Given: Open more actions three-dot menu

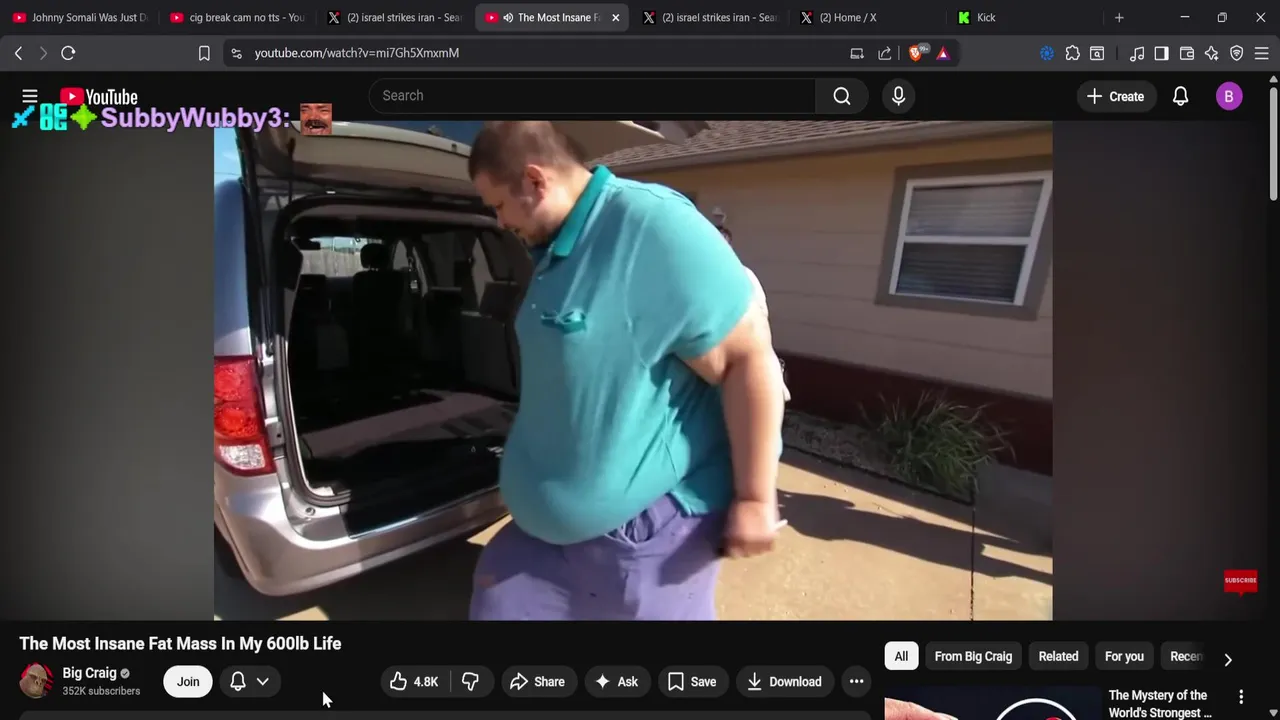Looking at the screenshot, I should point(856,682).
